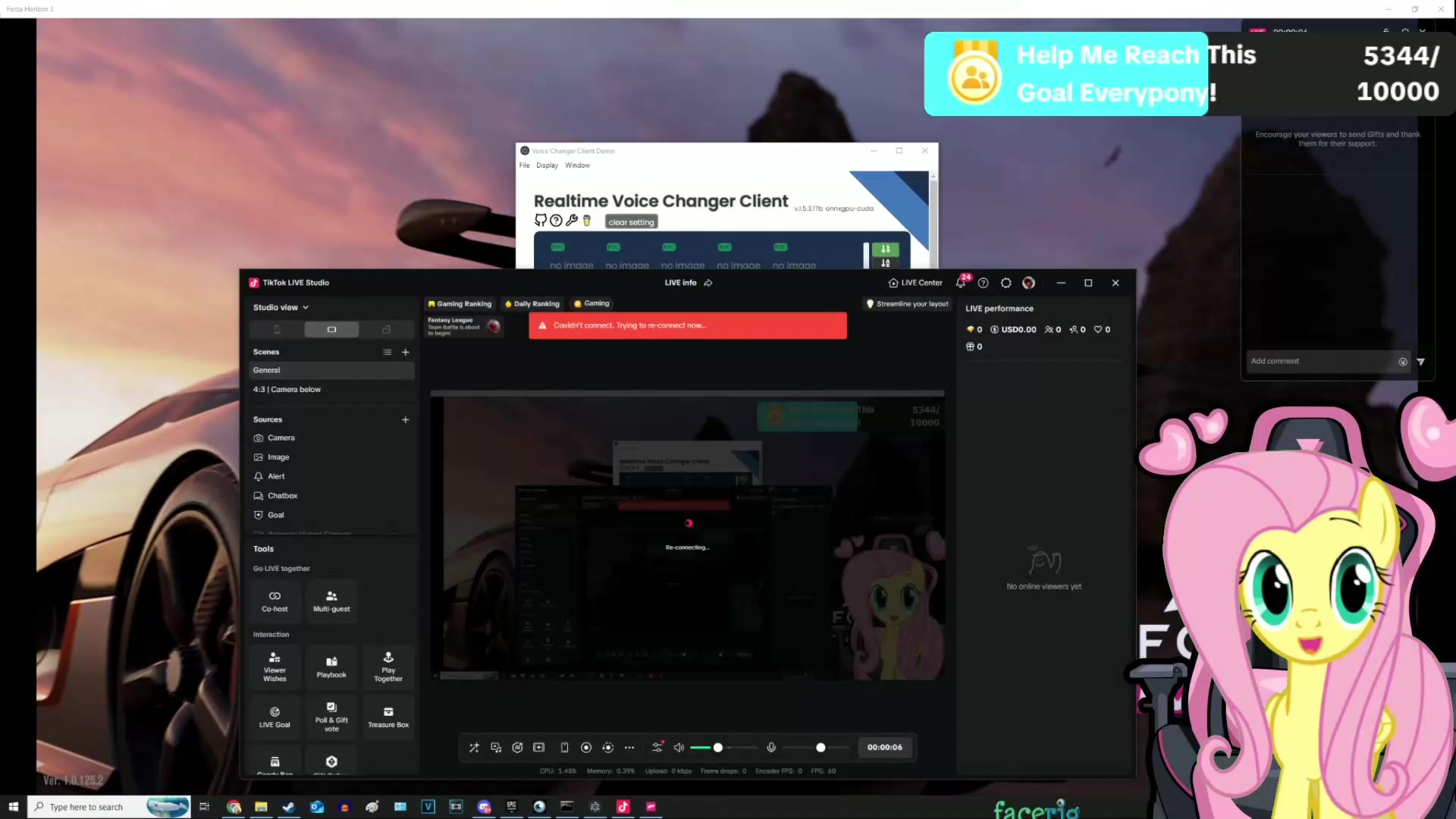Switch to the Gaming Ranking tab
The width and height of the screenshot is (1456, 819).
[x=460, y=303]
